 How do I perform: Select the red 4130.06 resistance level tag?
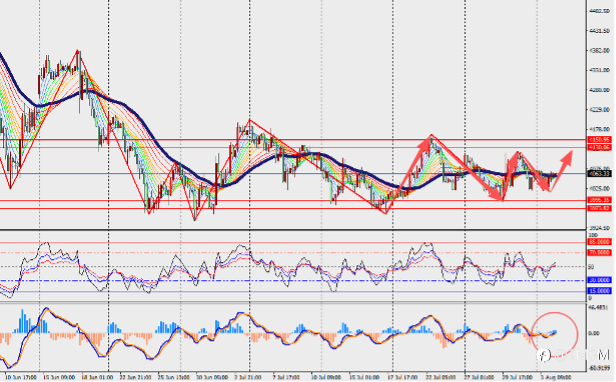click(599, 147)
